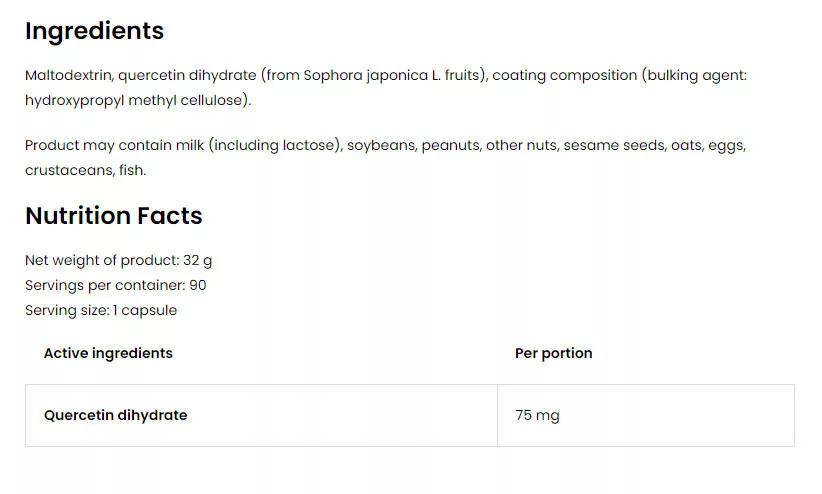
Task: Click the '32 g' weight value
Action: tap(198, 260)
